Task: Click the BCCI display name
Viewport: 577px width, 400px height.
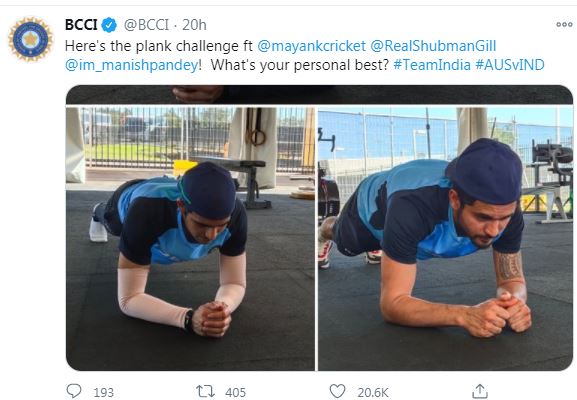Action: click(x=81, y=25)
